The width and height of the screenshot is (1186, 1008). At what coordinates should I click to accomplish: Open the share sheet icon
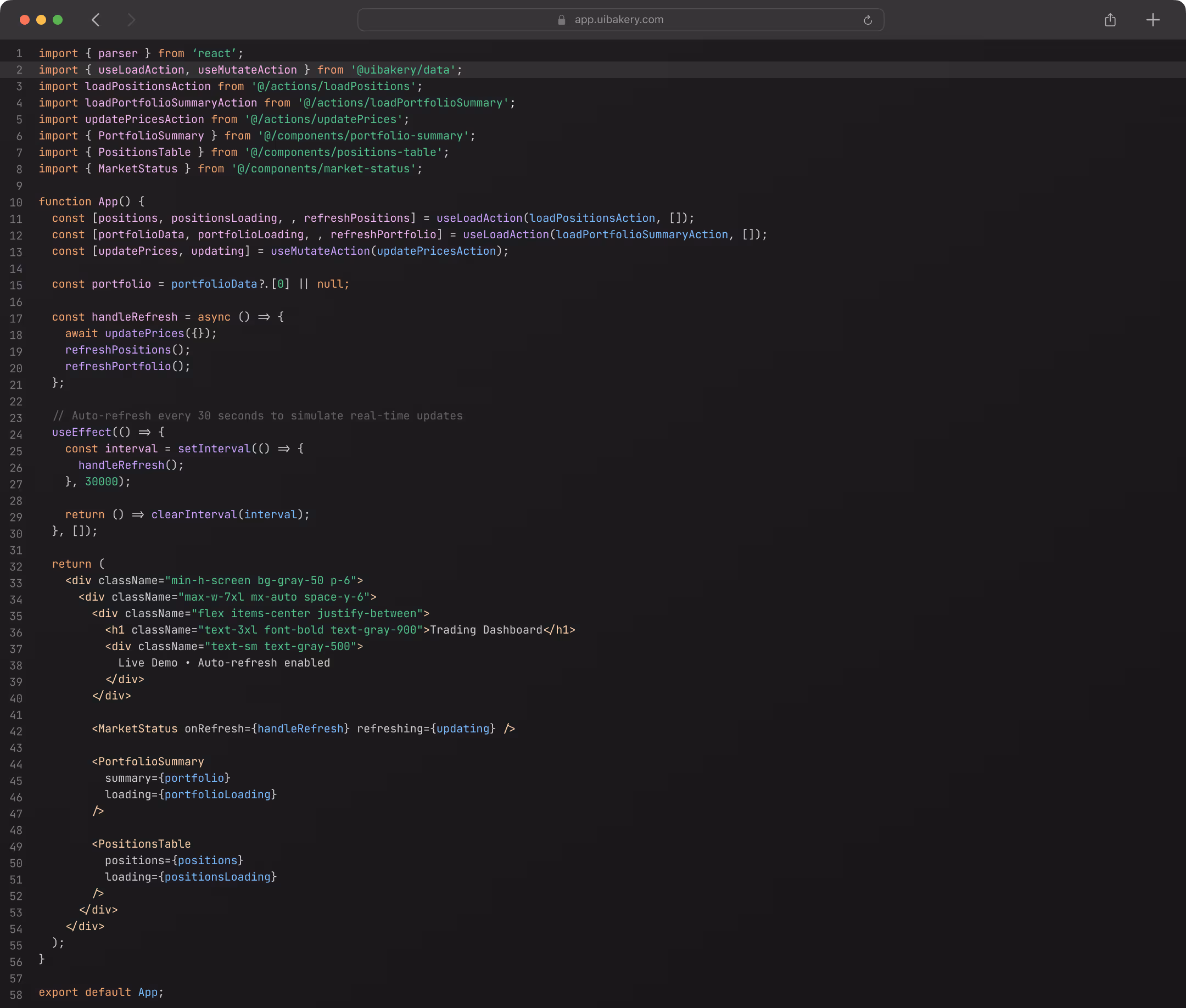point(1110,20)
